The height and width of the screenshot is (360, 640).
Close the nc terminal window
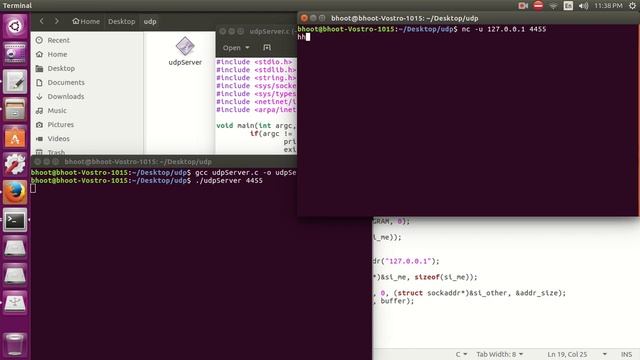304,18
